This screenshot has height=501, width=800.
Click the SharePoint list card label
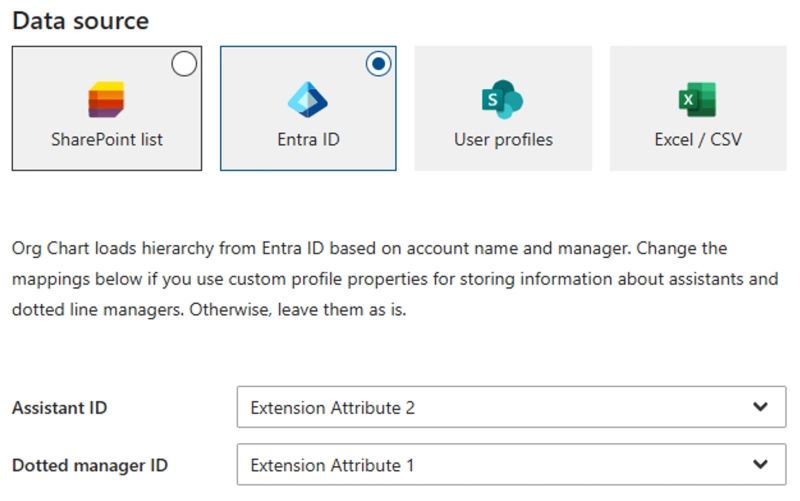(107, 140)
